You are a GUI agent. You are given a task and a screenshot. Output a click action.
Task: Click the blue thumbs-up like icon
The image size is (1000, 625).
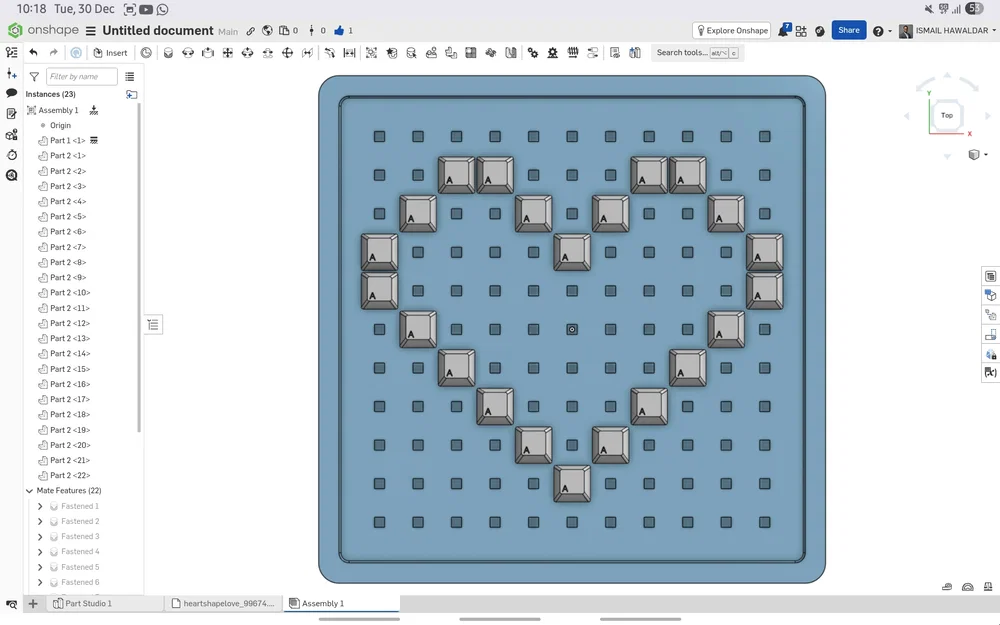(x=339, y=31)
